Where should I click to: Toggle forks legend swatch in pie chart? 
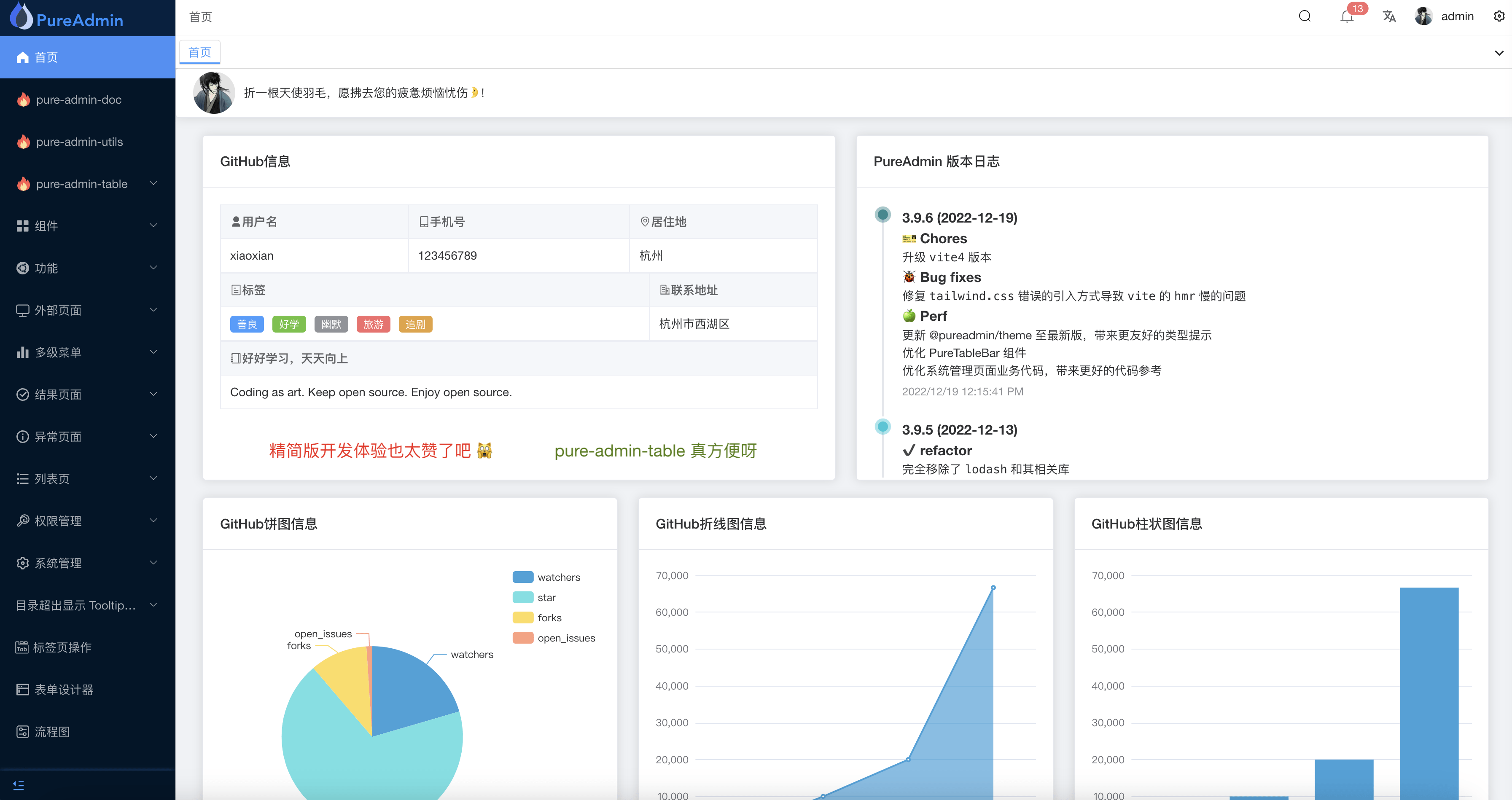(523, 617)
